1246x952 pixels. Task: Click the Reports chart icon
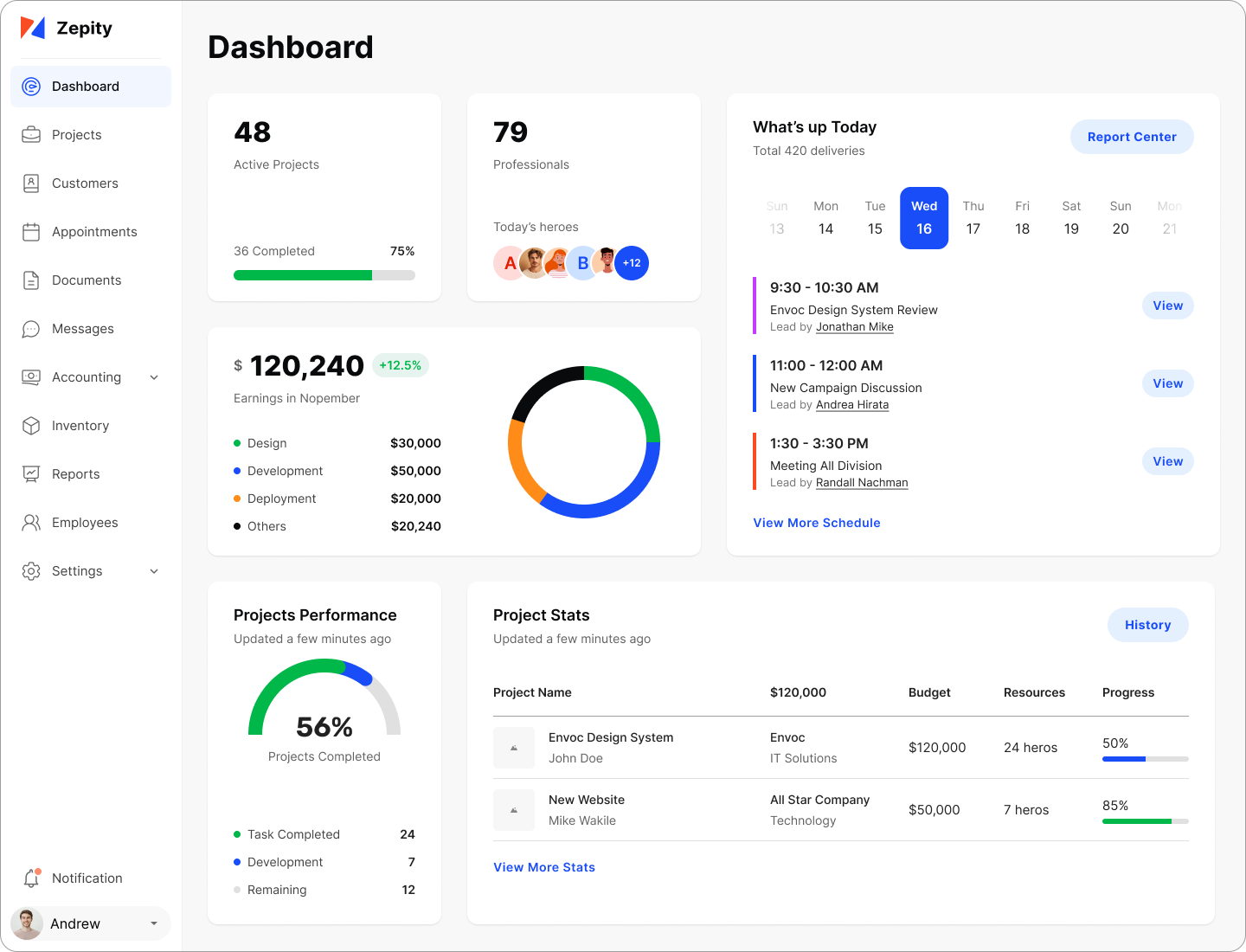pos(31,474)
